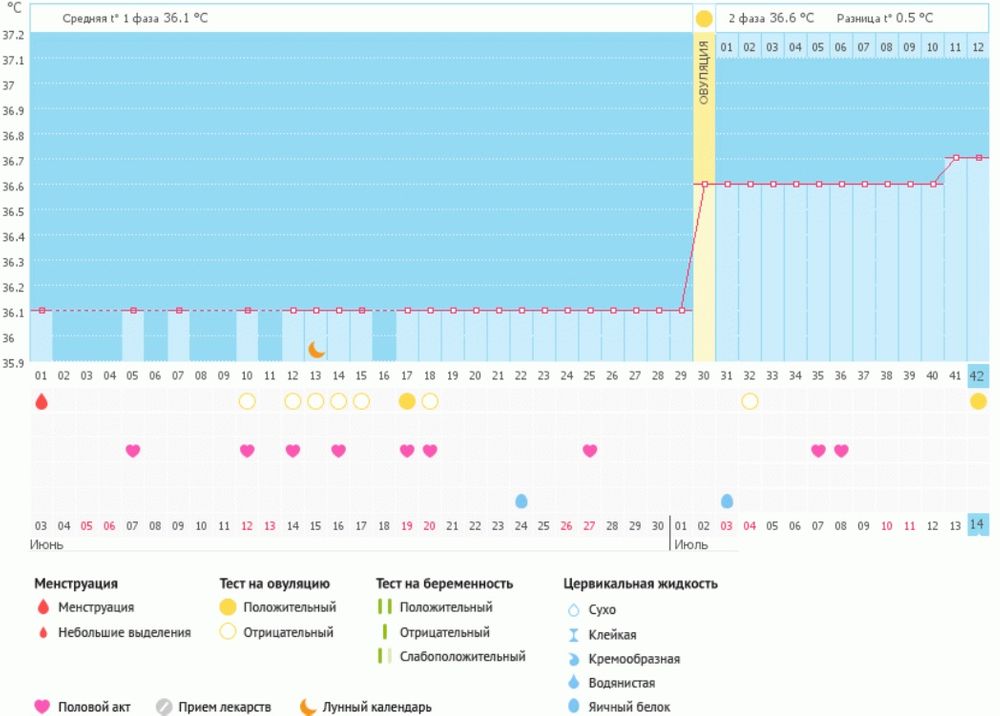The height and width of the screenshot is (716, 1000).
Task: Select the empty ovulation test circle on day 32
Action: click(x=750, y=401)
